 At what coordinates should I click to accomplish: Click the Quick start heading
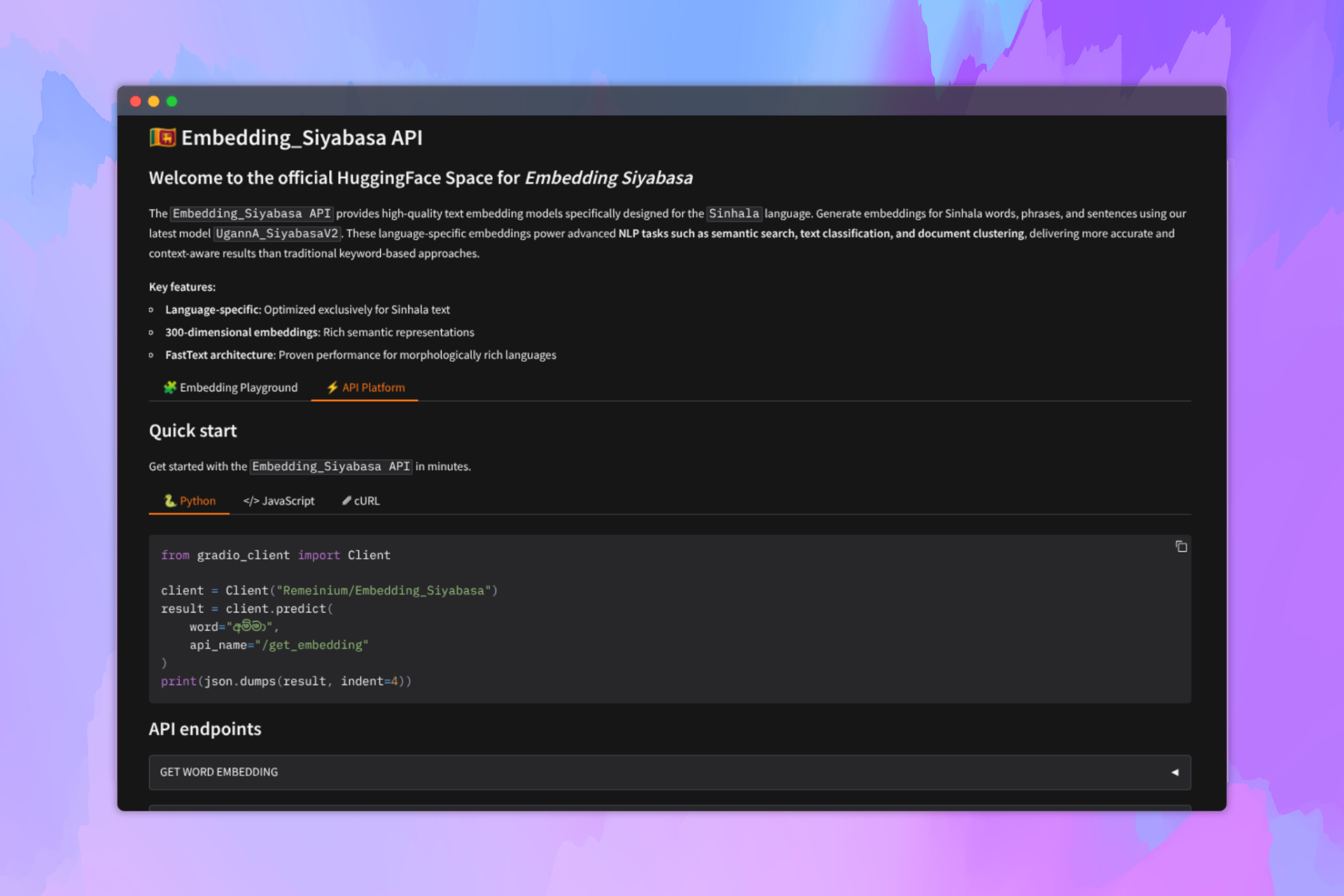[x=193, y=431]
